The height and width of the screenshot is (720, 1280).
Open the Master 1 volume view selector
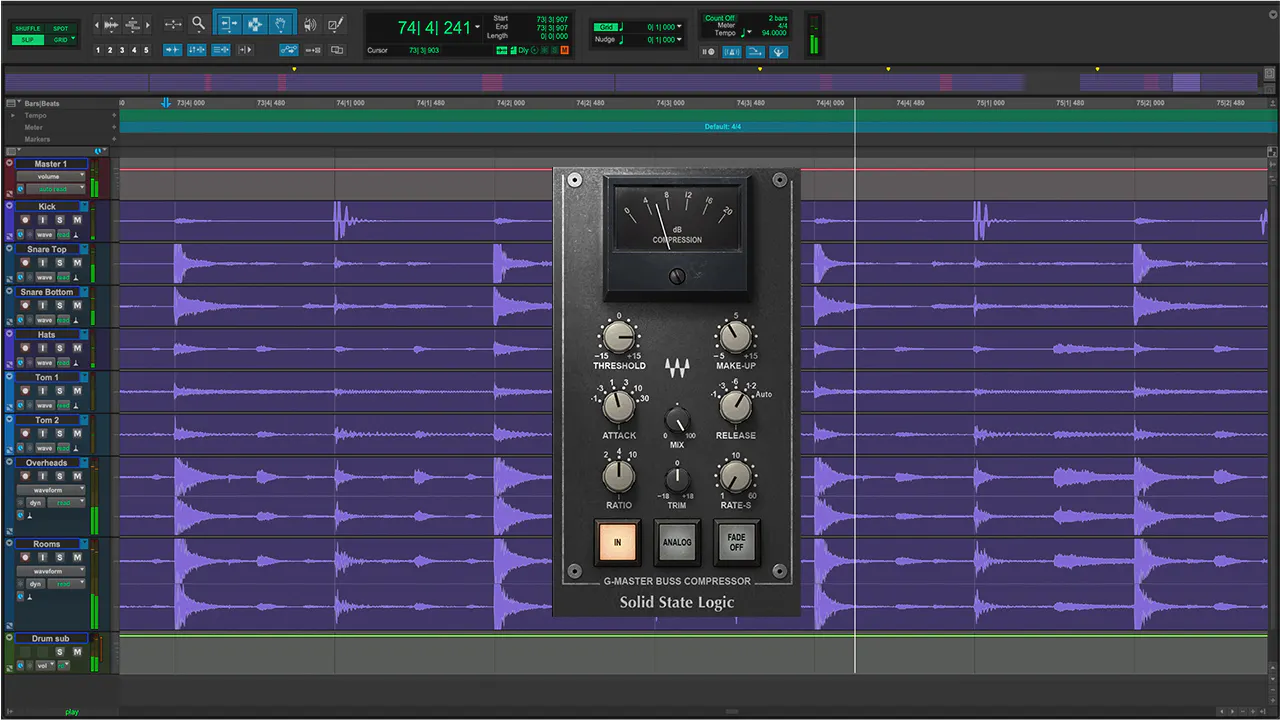51,176
